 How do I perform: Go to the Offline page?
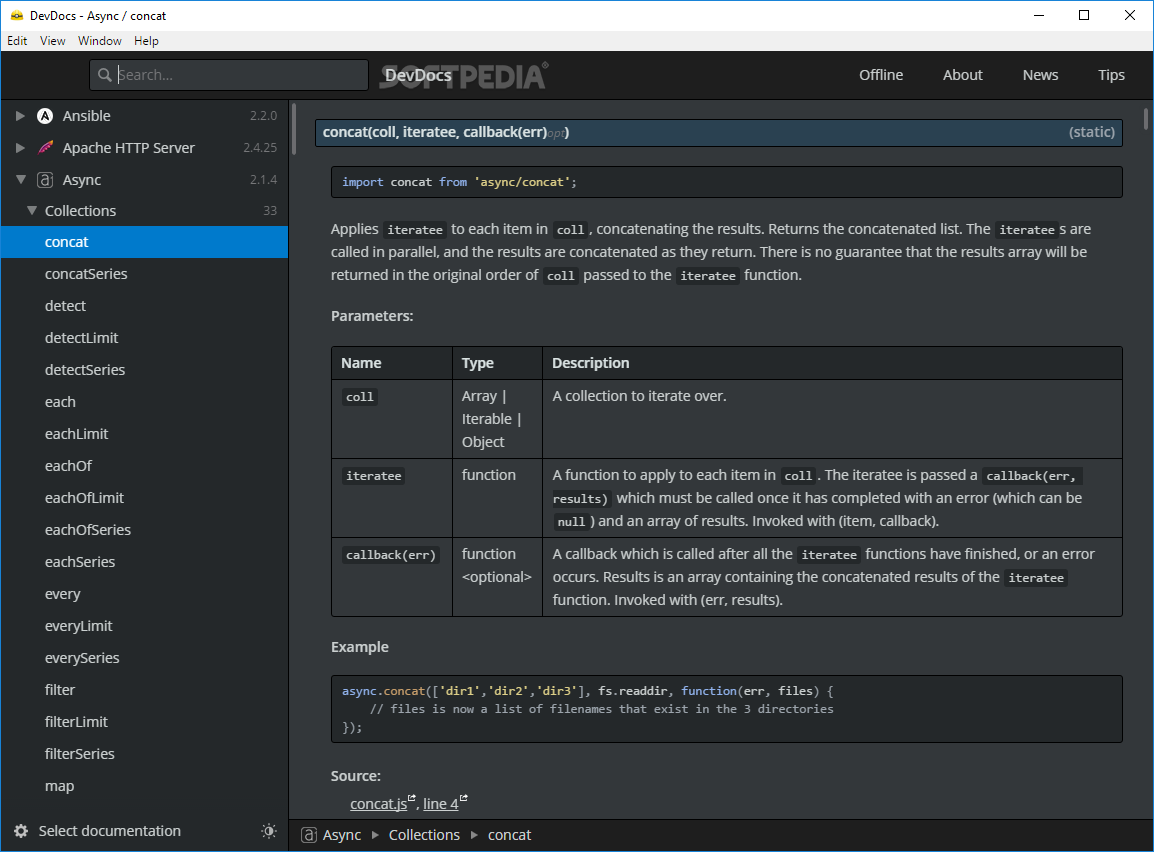pyautogui.click(x=881, y=75)
